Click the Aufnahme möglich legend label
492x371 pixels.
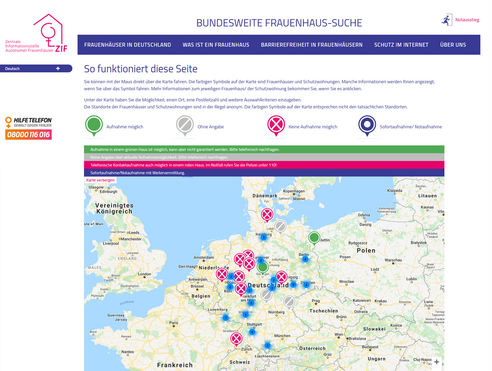pos(125,127)
